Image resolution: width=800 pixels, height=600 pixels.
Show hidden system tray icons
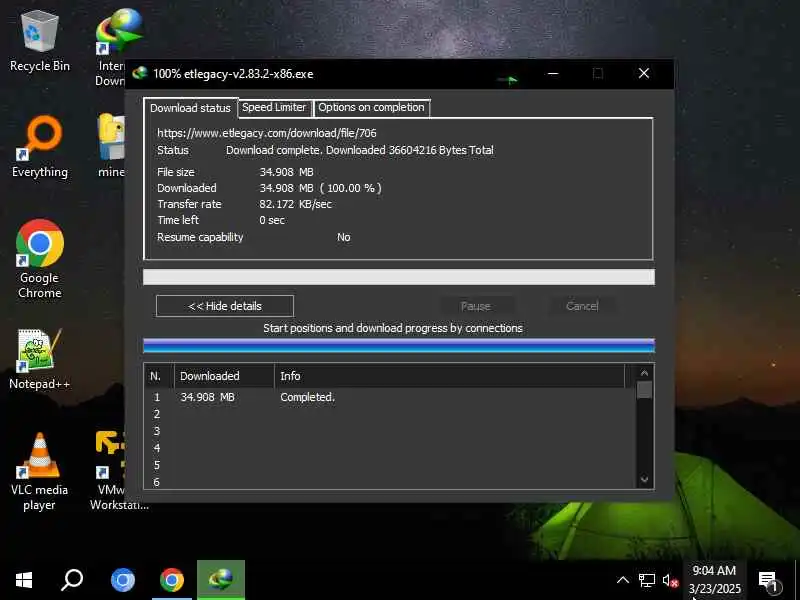(x=622, y=580)
